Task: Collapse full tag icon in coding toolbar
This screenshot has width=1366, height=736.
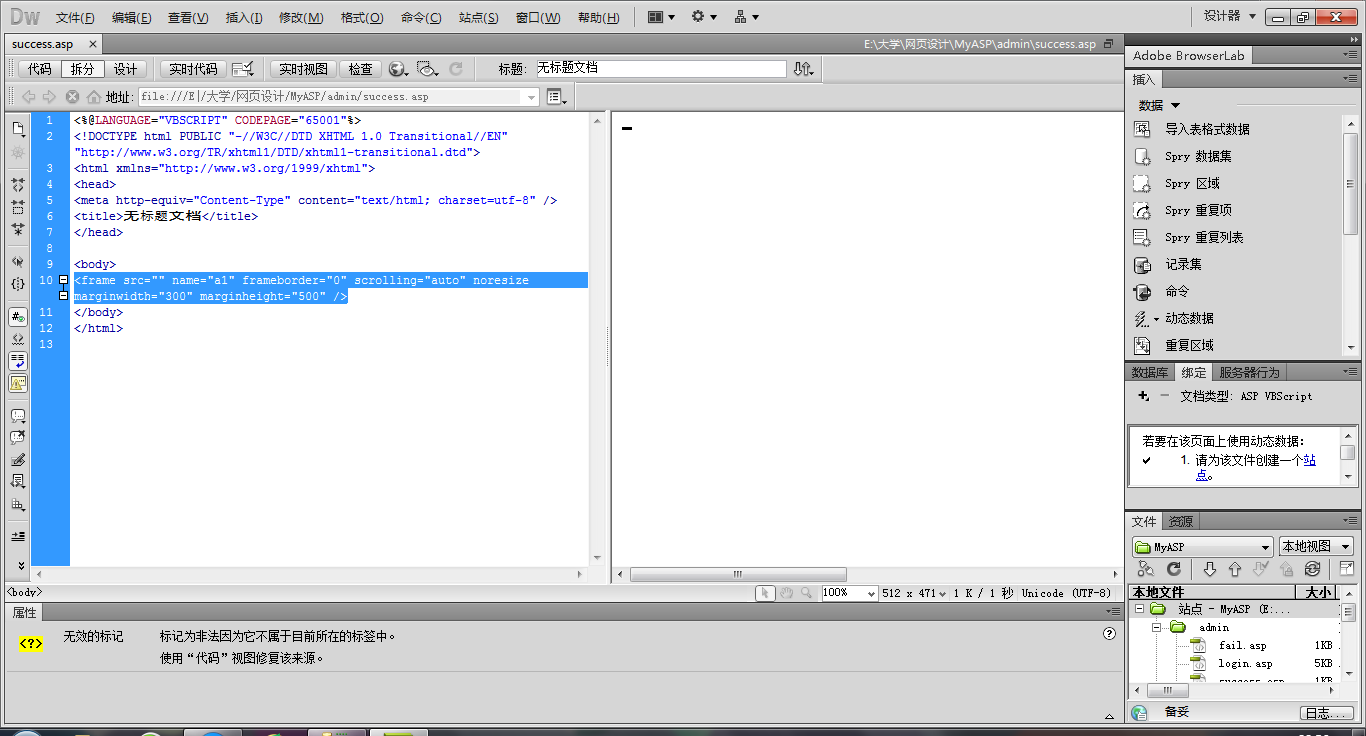Action: 18,185
